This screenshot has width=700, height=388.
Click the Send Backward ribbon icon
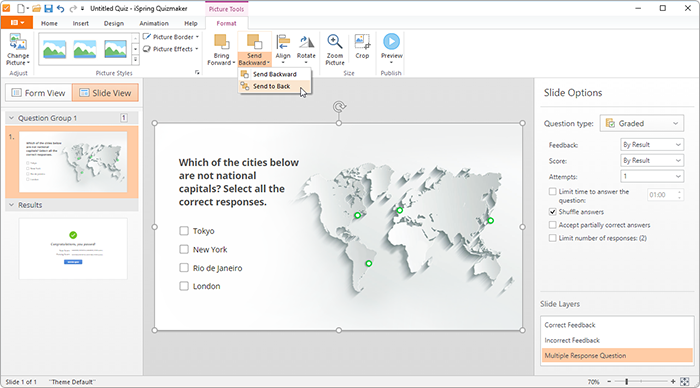(254, 42)
